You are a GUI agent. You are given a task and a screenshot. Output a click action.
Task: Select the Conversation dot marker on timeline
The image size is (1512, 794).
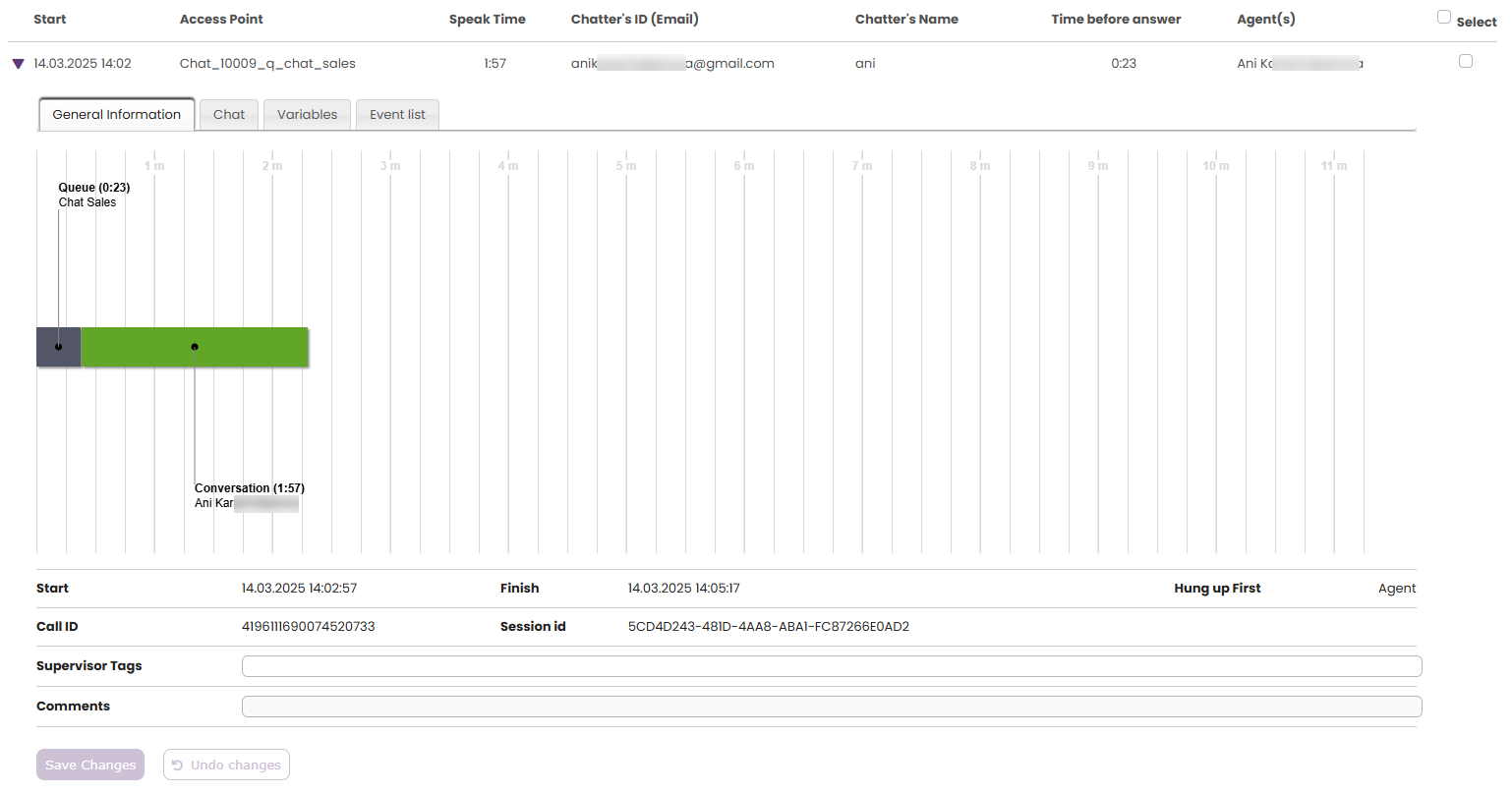[x=195, y=347]
